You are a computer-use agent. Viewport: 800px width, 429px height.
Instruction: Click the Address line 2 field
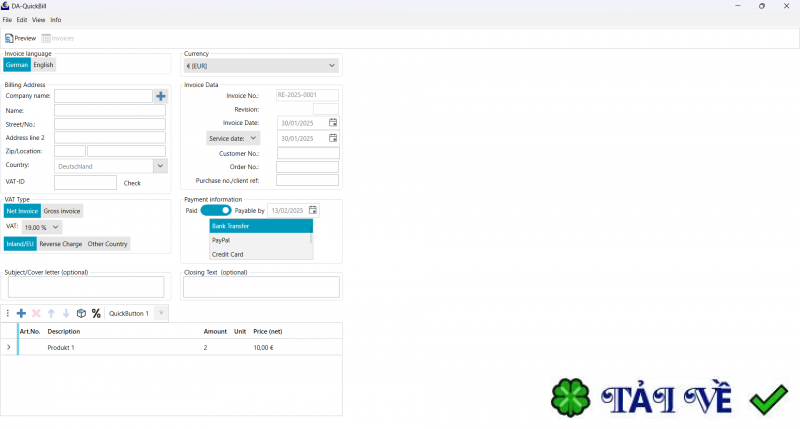(110, 137)
